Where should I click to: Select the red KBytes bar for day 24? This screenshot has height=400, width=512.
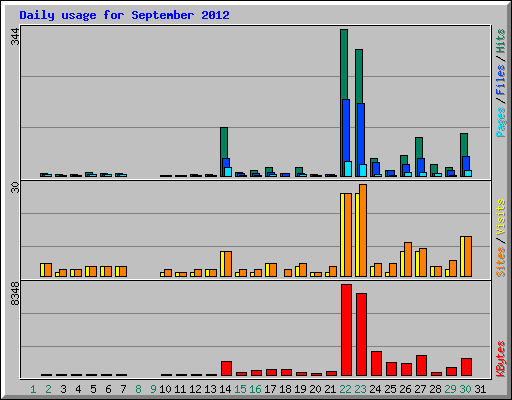tap(376, 363)
